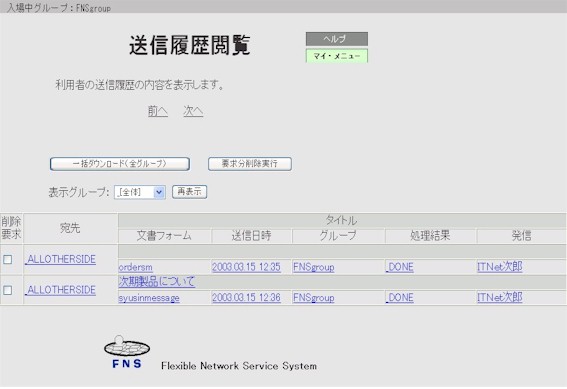Open ITNet次郎 sender in syusinmessage row

click(500, 298)
